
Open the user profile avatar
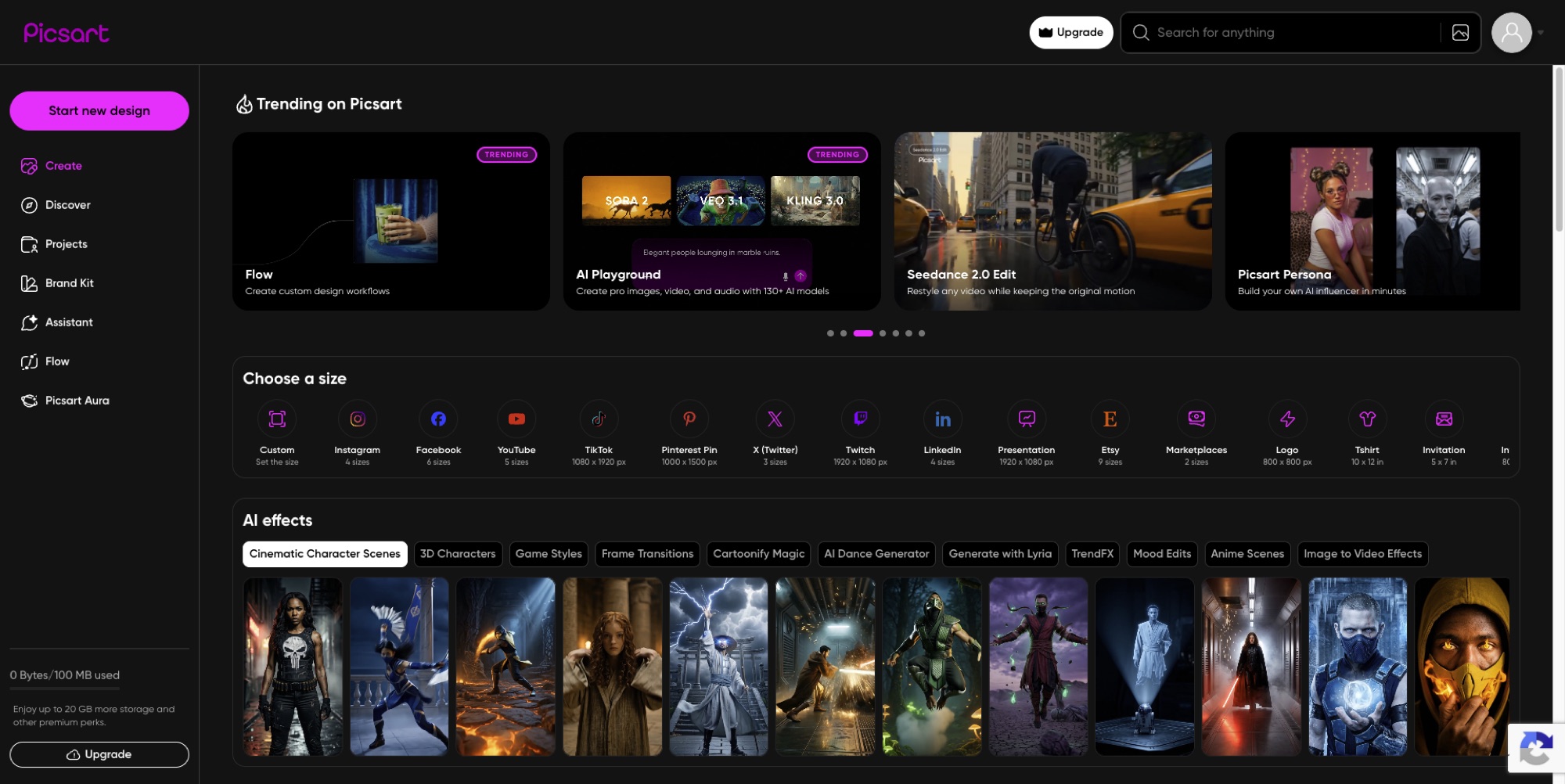pyautogui.click(x=1511, y=32)
